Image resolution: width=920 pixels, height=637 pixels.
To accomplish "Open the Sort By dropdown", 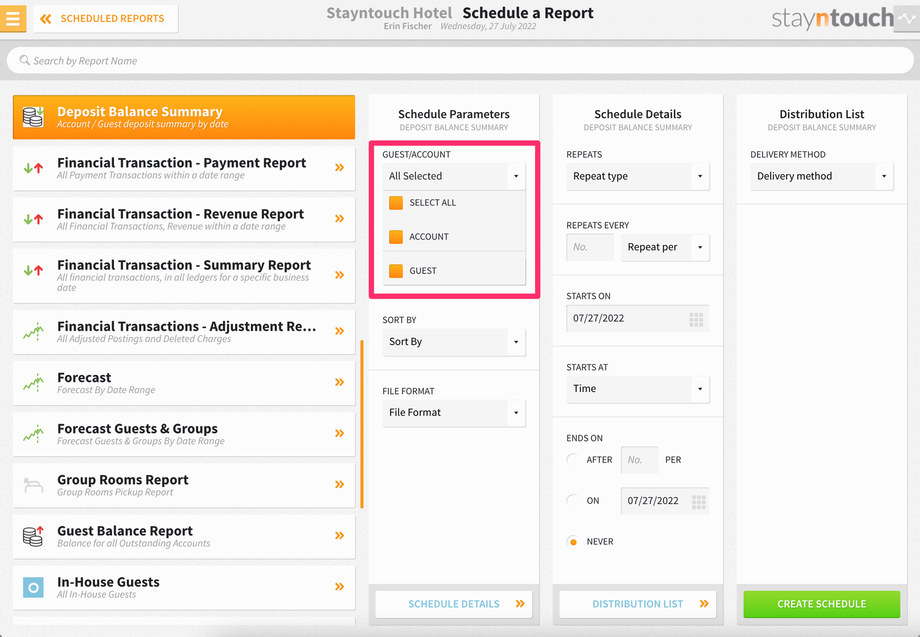I will pos(454,342).
